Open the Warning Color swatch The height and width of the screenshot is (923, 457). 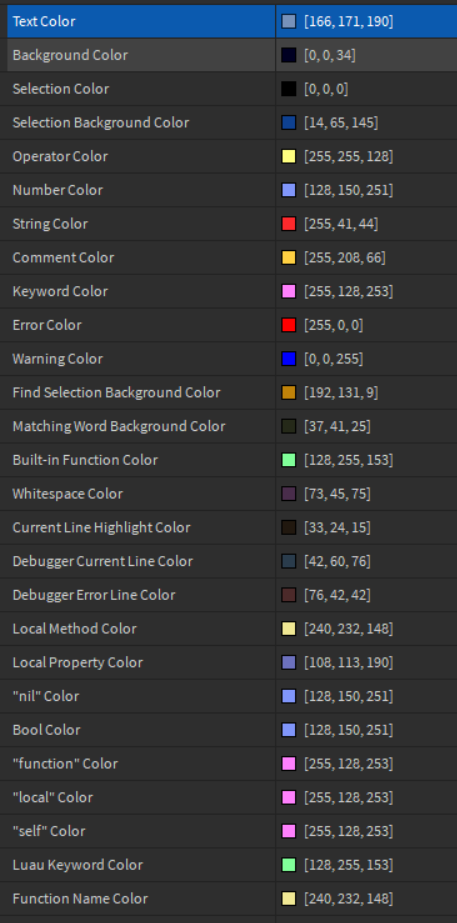(x=289, y=359)
